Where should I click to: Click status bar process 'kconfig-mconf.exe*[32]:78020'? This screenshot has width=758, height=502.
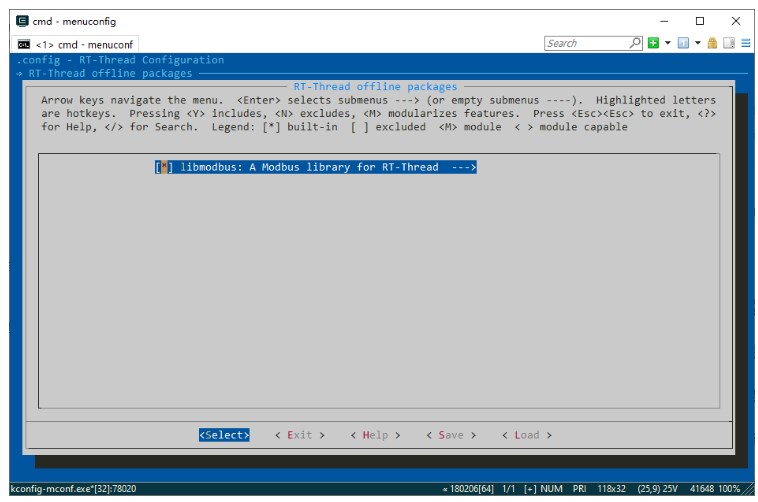tap(73, 488)
